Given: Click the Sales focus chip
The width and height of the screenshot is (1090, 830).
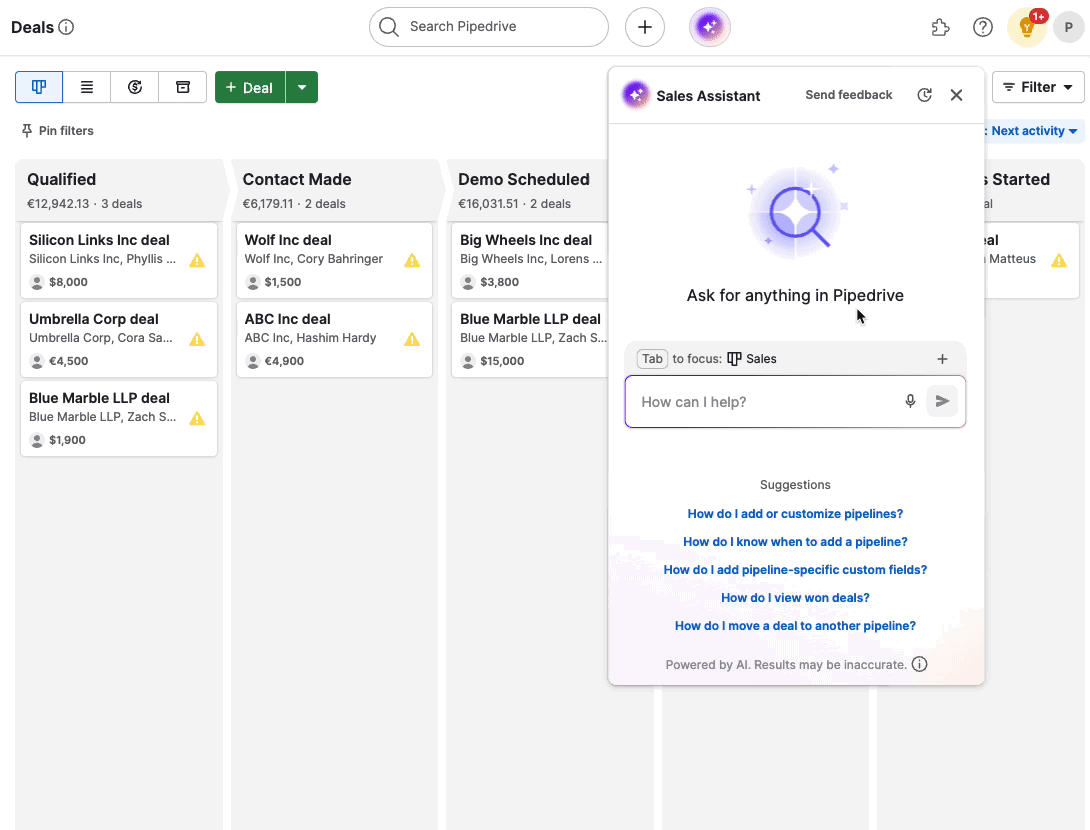Looking at the screenshot, I should coord(751,359).
